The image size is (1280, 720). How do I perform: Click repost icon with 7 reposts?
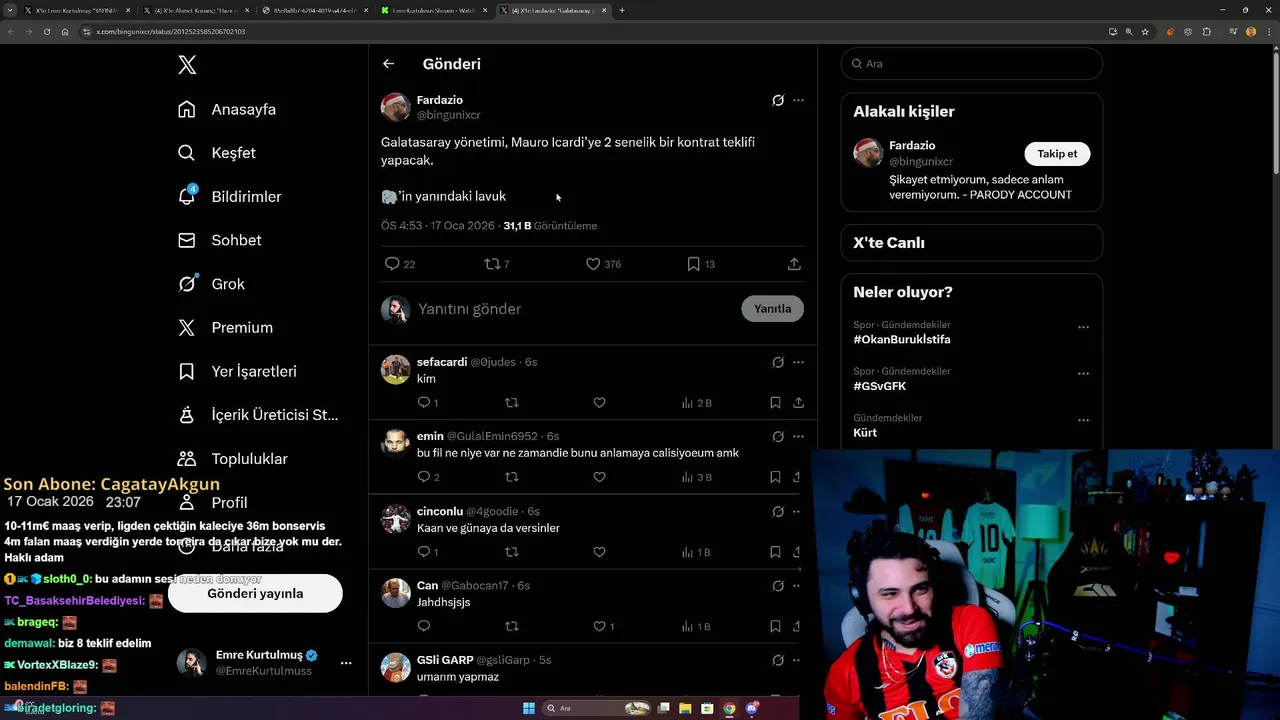[492, 264]
